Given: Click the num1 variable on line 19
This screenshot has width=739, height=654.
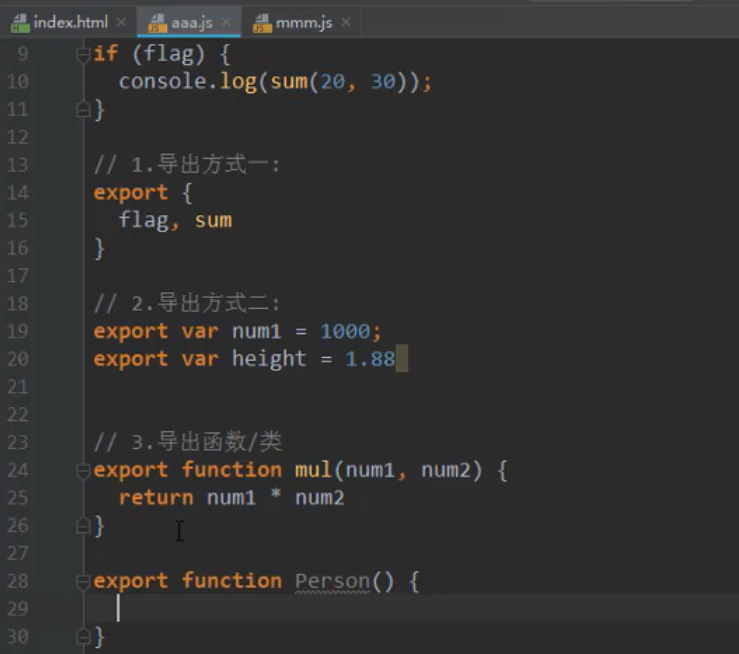Looking at the screenshot, I should (257, 332).
